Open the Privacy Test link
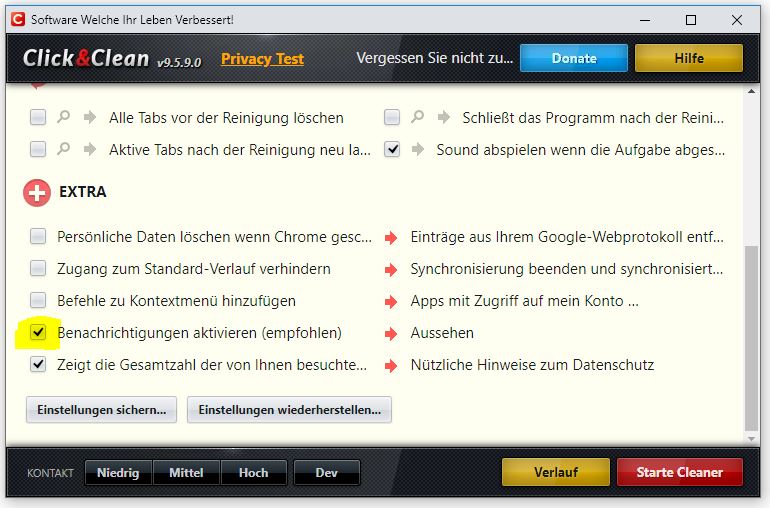770x508 pixels. coord(262,59)
